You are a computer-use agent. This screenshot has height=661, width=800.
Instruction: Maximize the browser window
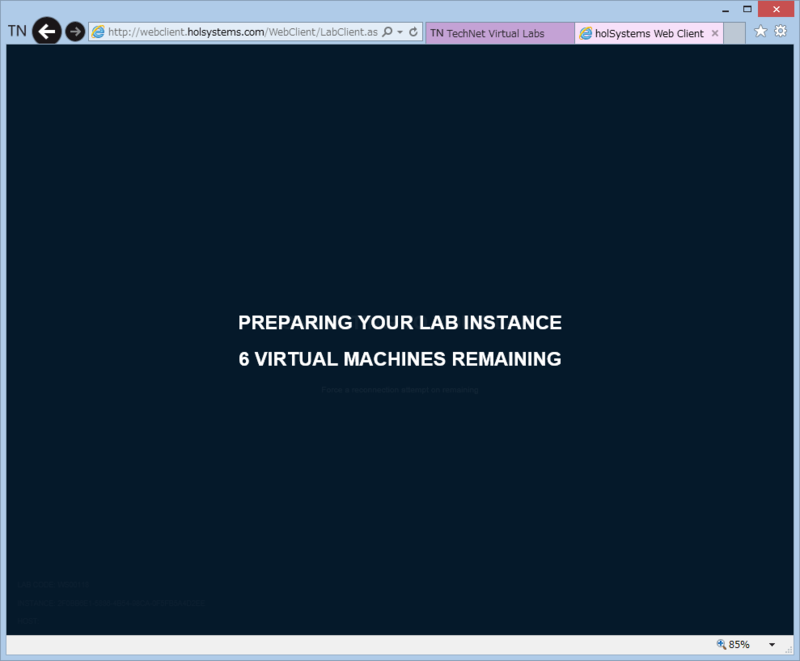pyautogui.click(x=747, y=9)
